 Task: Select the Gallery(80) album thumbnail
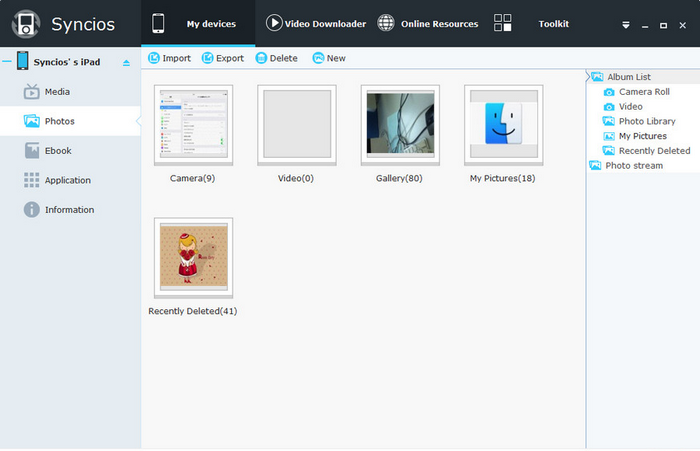[x=400, y=125]
